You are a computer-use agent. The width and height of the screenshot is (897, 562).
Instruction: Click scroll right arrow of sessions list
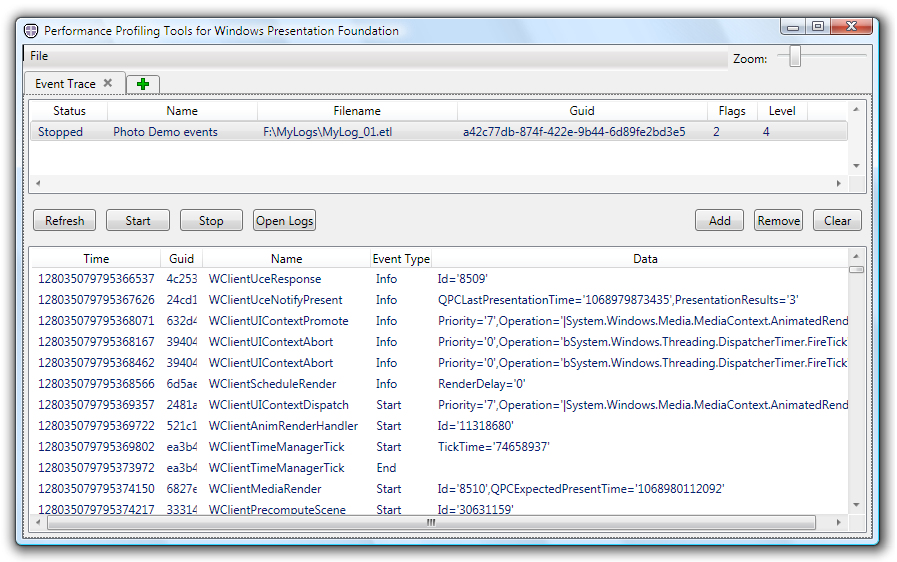click(x=839, y=184)
